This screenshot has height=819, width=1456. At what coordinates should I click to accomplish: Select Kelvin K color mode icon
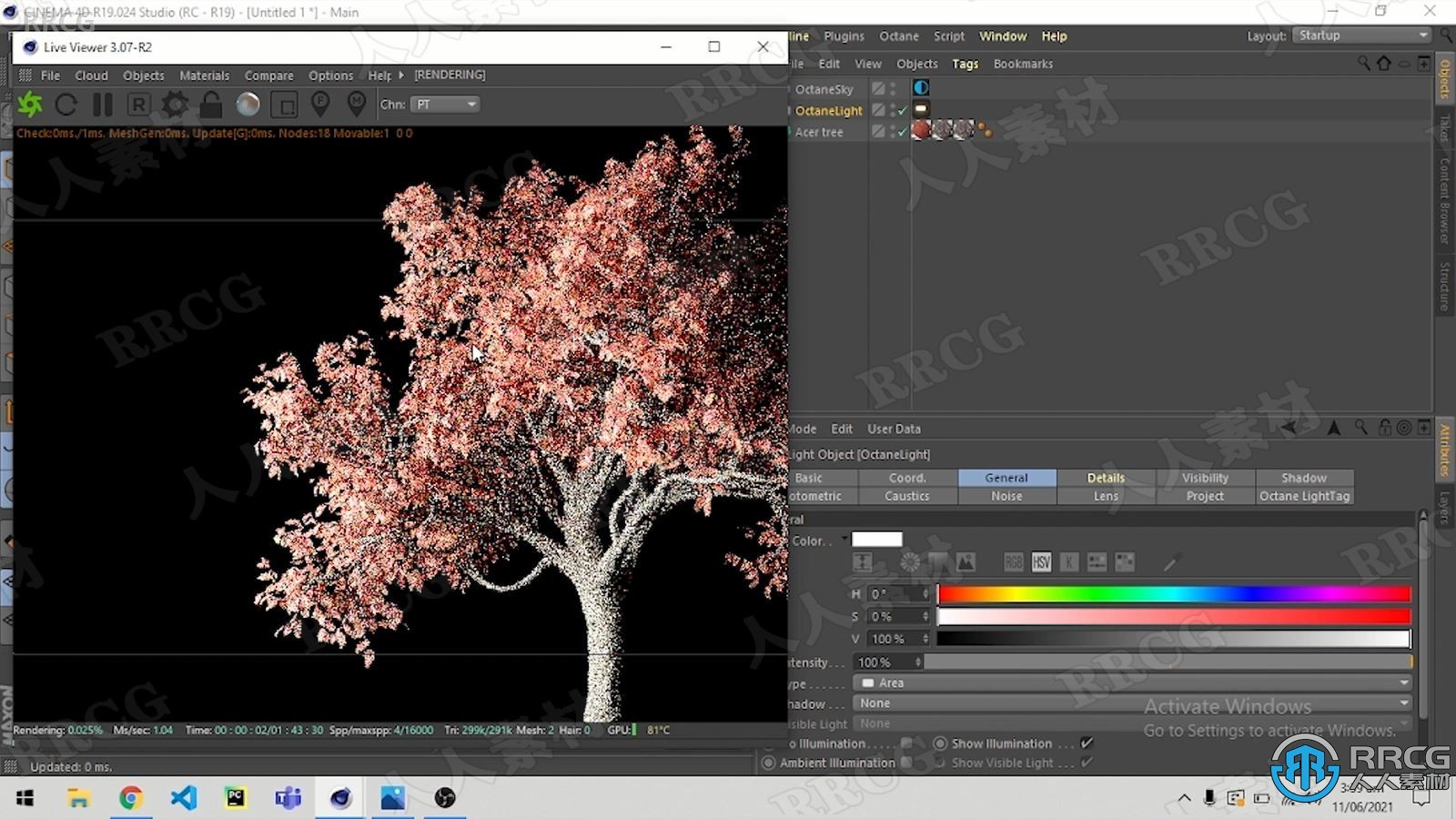point(1069,562)
